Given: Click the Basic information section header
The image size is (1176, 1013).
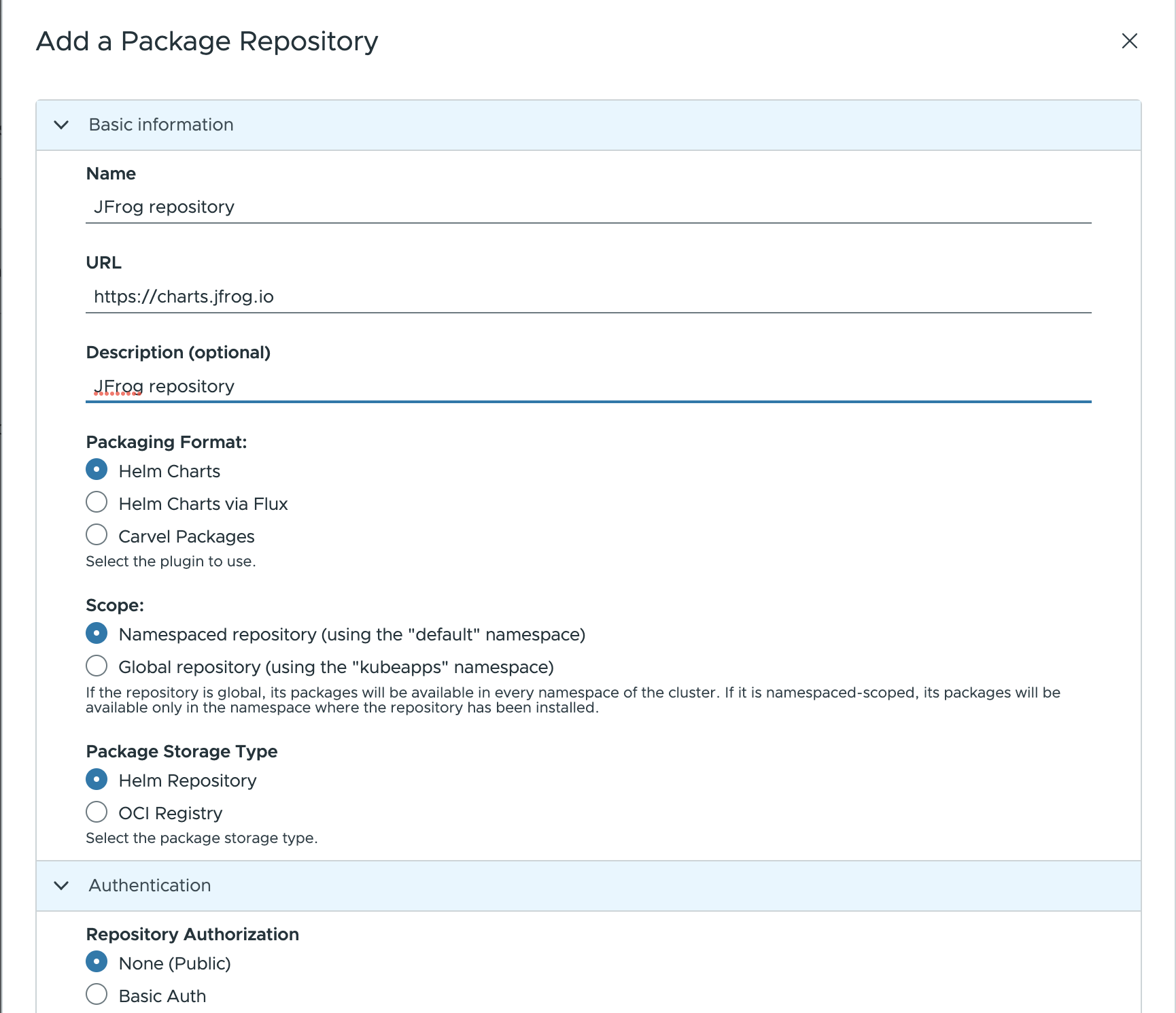Looking at the screenshot, I should click(161, 124).
